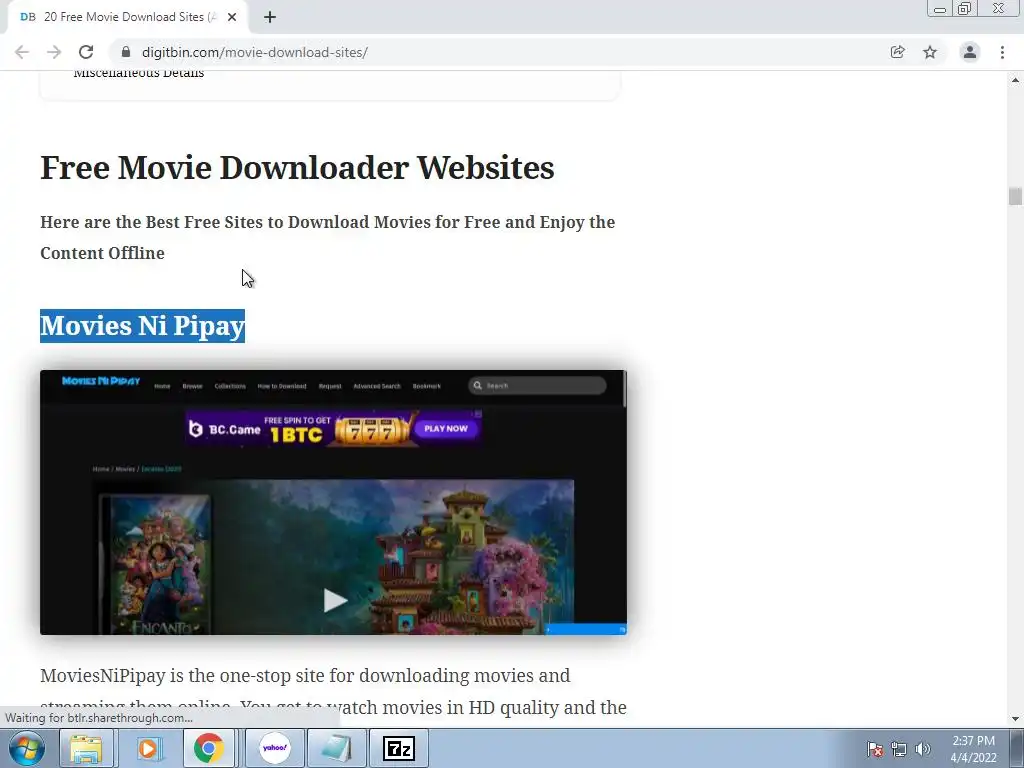1024x768 pixels.
Task: Click the 'Here are the Best Free Sites' subtitle
Action: tap(327, 237)
